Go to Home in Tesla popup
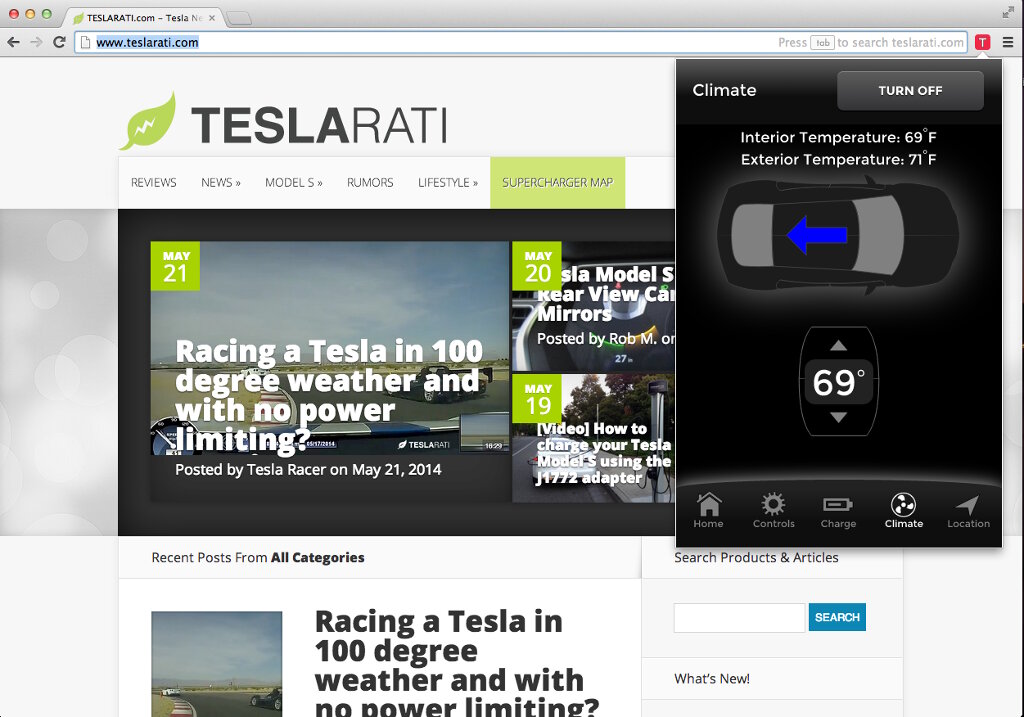The image size is (1024, 717). pos(709,511)
